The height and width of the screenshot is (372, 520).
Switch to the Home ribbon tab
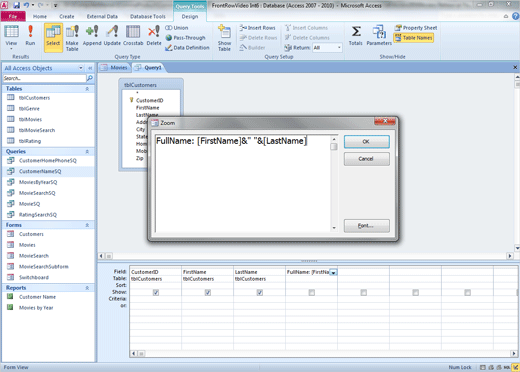[40, 16]
